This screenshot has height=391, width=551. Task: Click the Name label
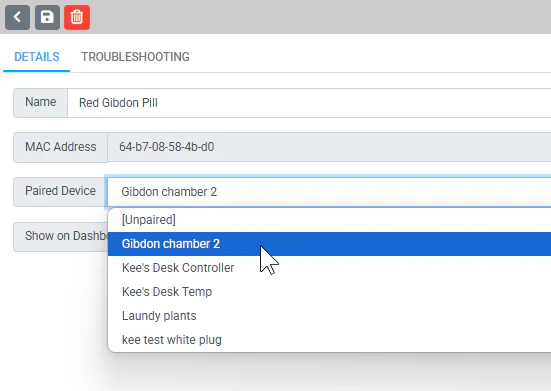(40, 102)
